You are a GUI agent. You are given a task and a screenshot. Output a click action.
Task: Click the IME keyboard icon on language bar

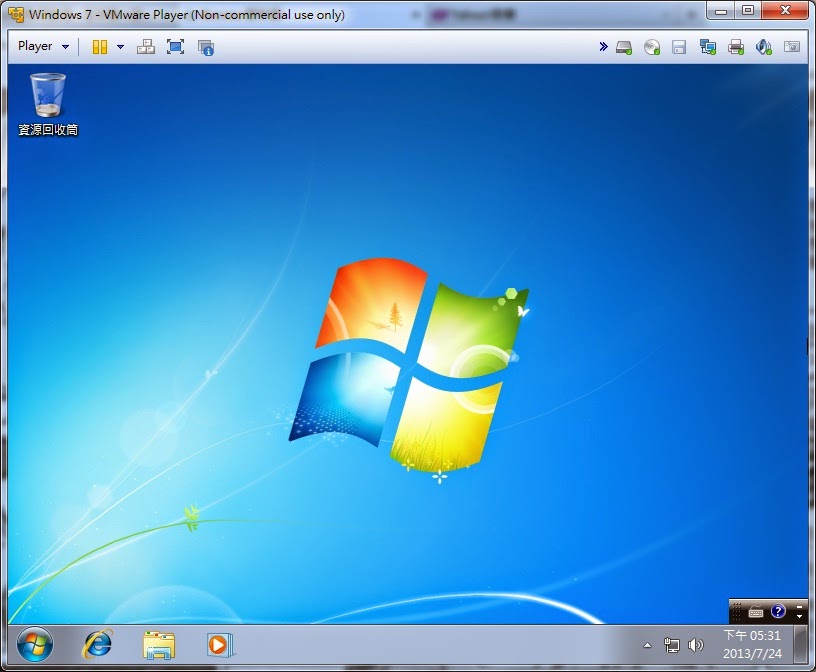[756, 612]
